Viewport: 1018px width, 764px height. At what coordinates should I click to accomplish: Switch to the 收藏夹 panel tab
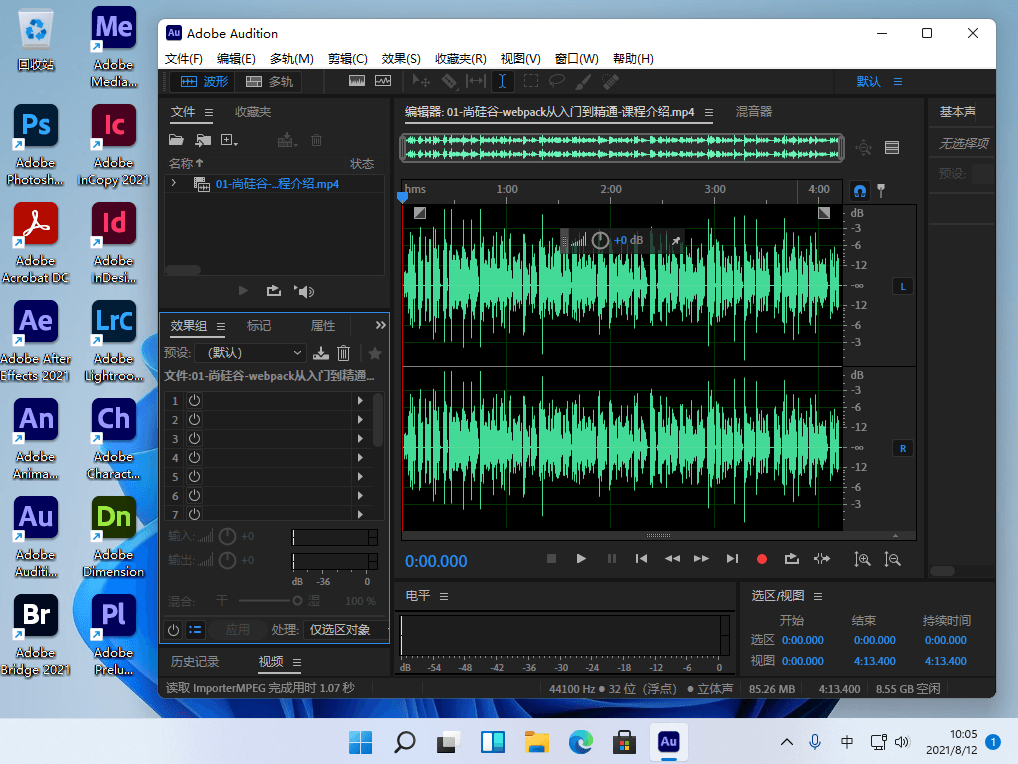(253, 112)
